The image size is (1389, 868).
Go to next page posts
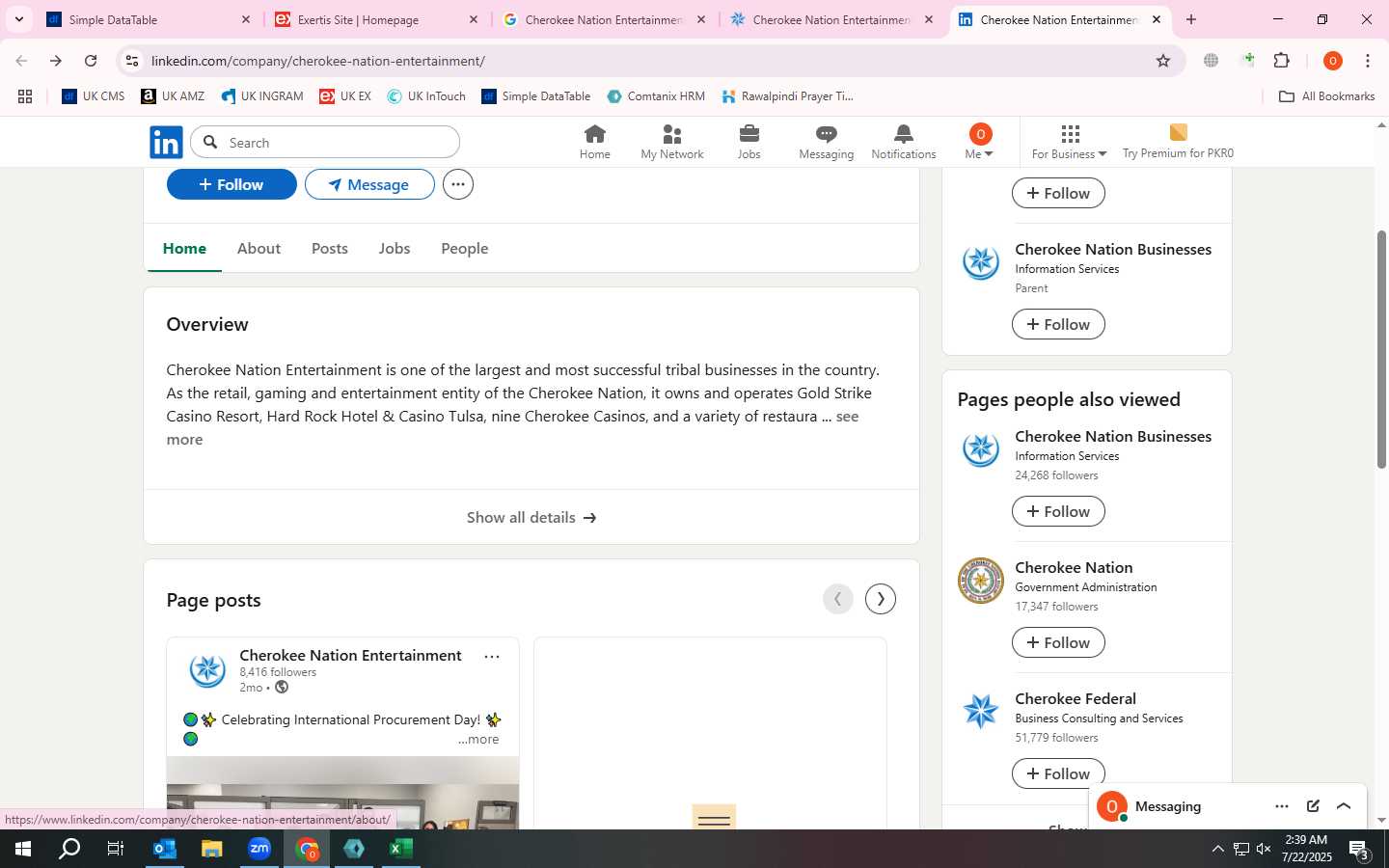click(x=880, y=599)
